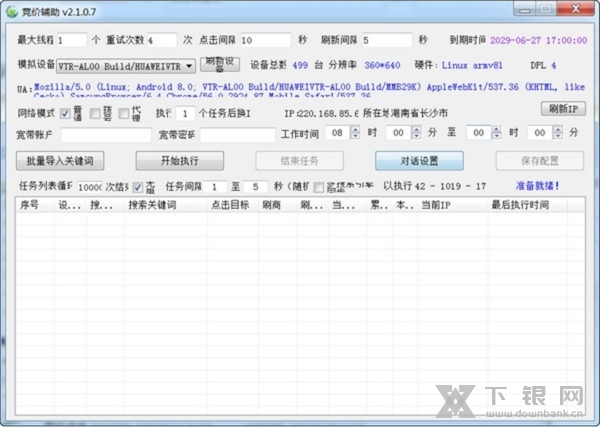Viewport: 600px width, 427px height.
Task: Click the 刷新IP button
Action: click(x=563, y=109)
